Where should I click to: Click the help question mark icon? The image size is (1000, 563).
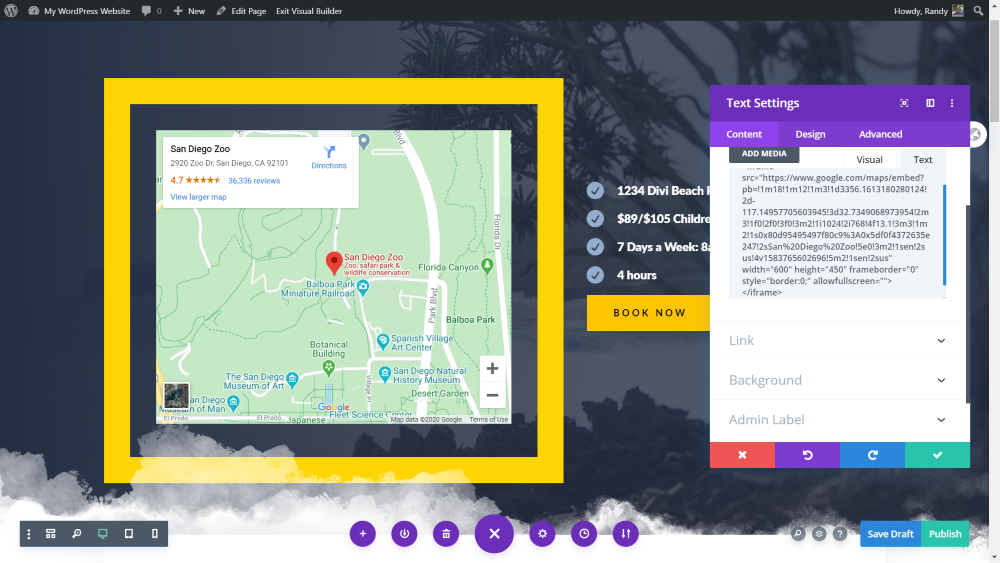[840, 534]
